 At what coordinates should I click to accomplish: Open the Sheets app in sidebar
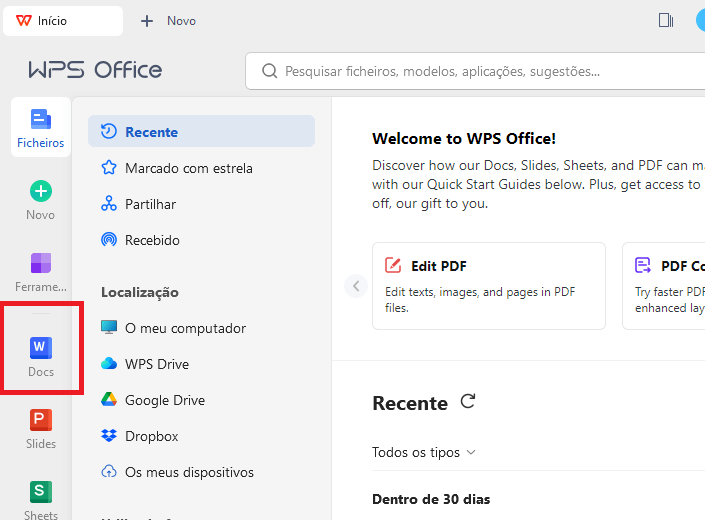click(x=41, y=500)
